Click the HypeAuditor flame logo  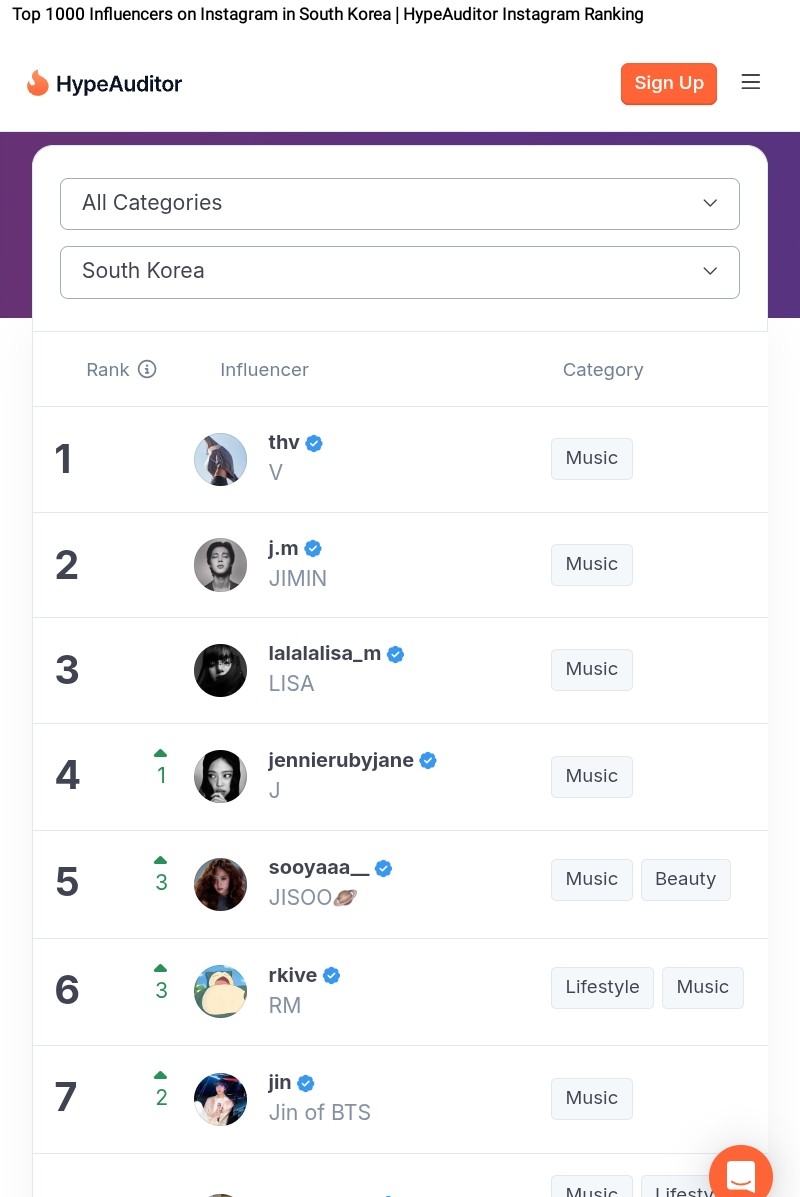coord(37,83)
